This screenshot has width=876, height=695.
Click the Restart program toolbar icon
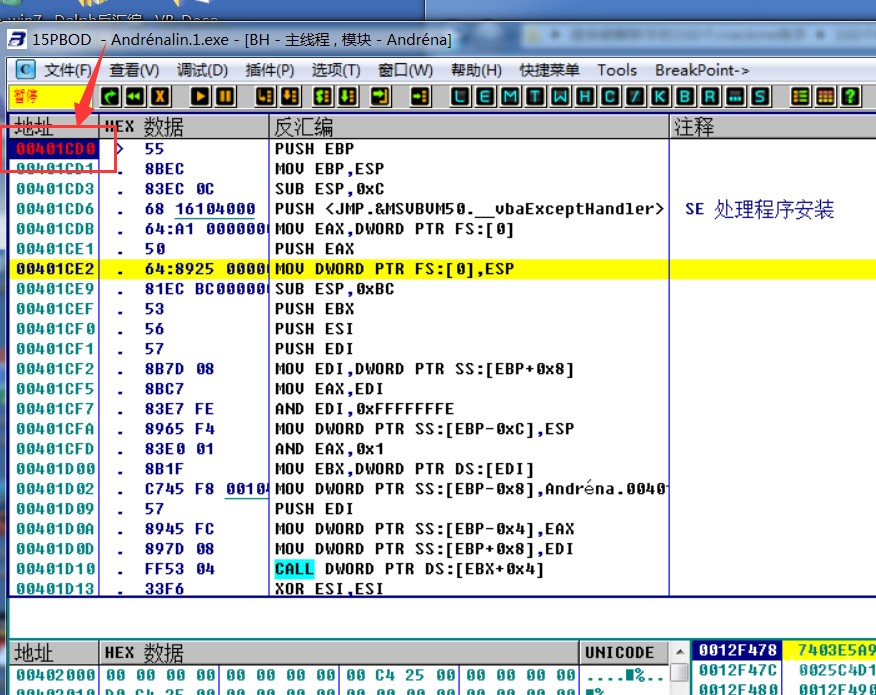110,97
